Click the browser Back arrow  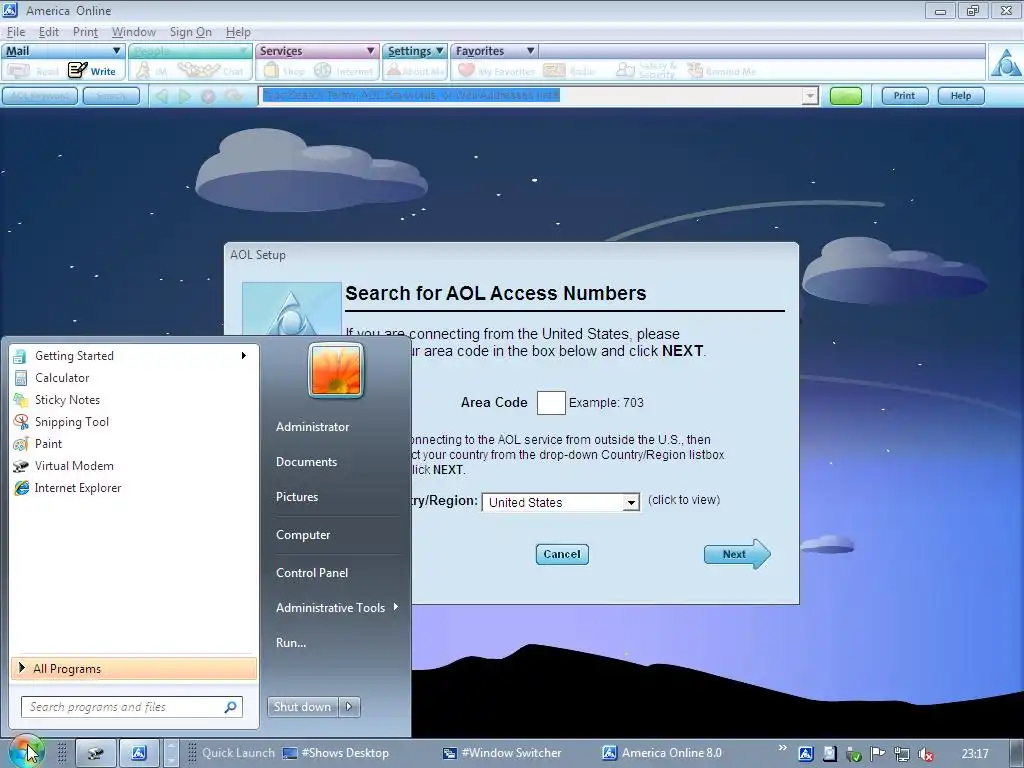pos(161,96)
